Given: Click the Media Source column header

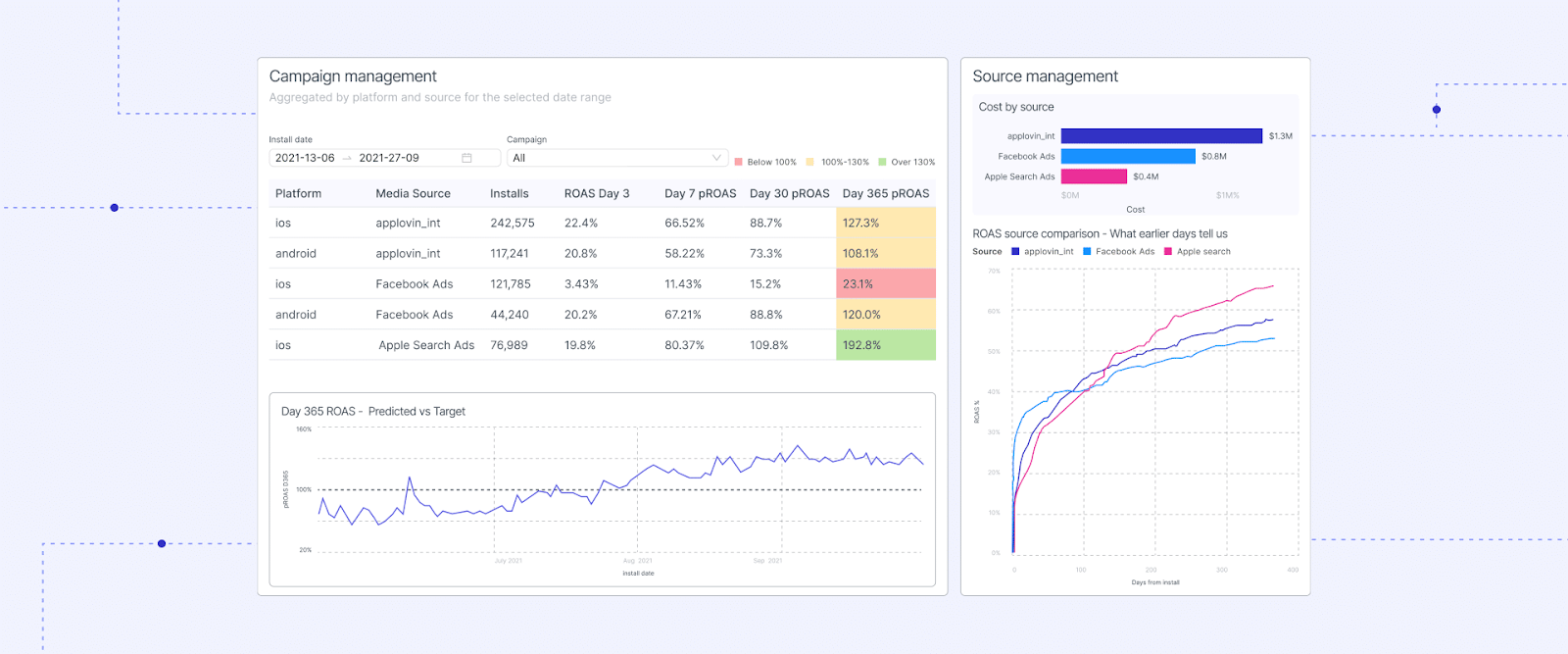Looking at the screenshot, I should pyautogui.click(x=413, y=194).
